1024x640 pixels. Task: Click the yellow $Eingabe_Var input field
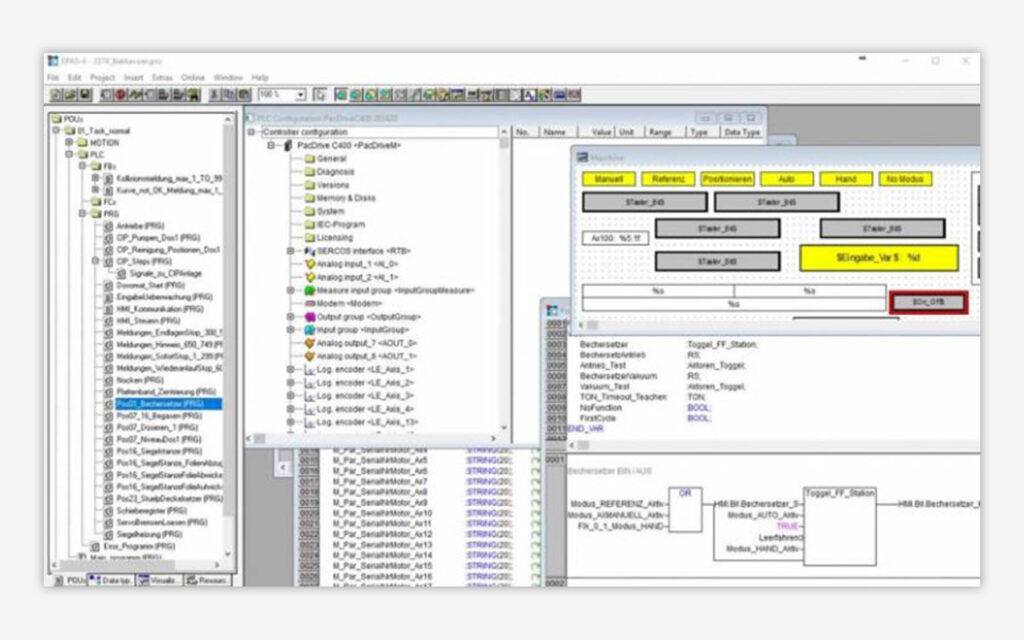pos(878,258)
